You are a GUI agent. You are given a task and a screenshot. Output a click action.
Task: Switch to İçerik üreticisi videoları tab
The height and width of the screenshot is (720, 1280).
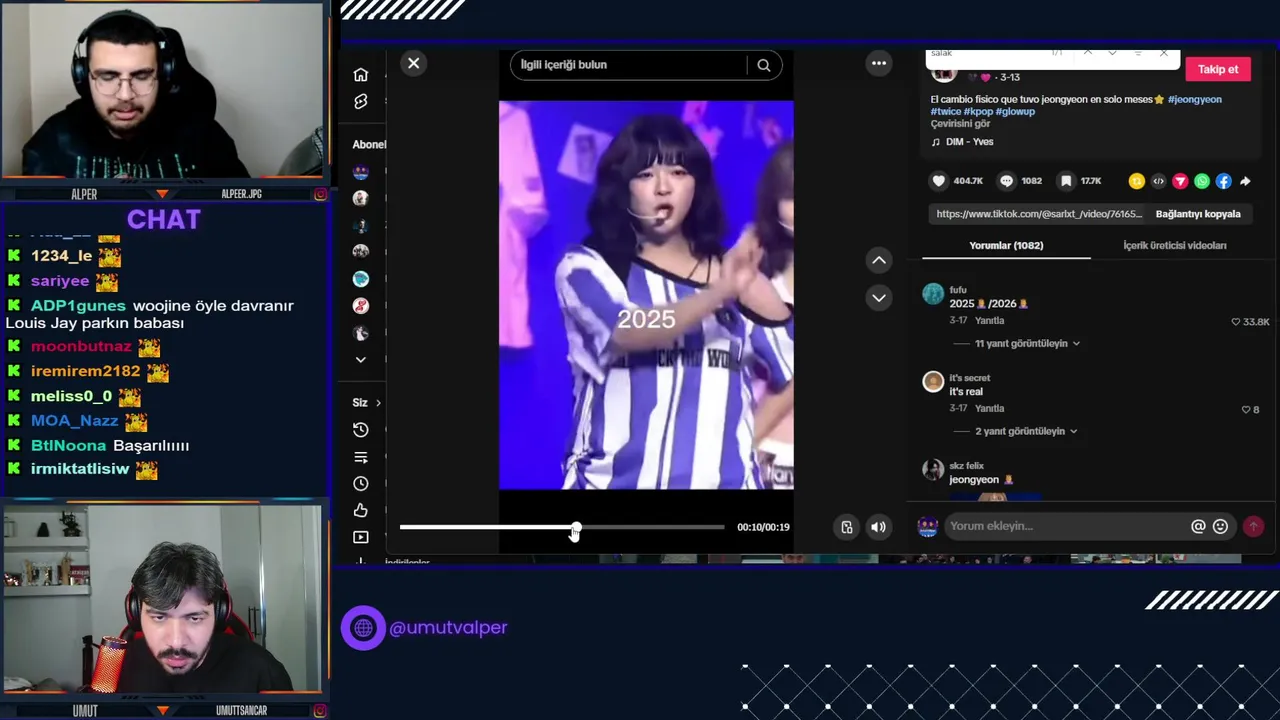click(1174, 245)
